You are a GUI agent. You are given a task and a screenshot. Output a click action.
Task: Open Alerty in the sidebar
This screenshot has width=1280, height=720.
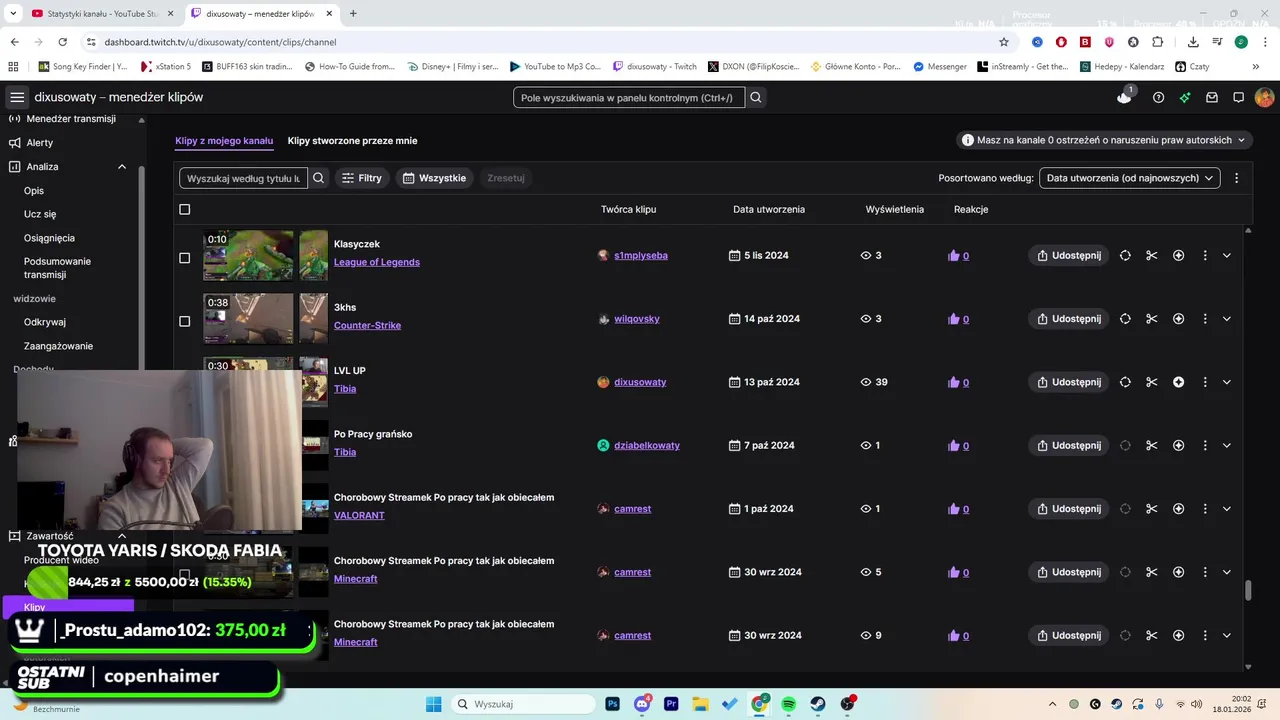point(40,143)
